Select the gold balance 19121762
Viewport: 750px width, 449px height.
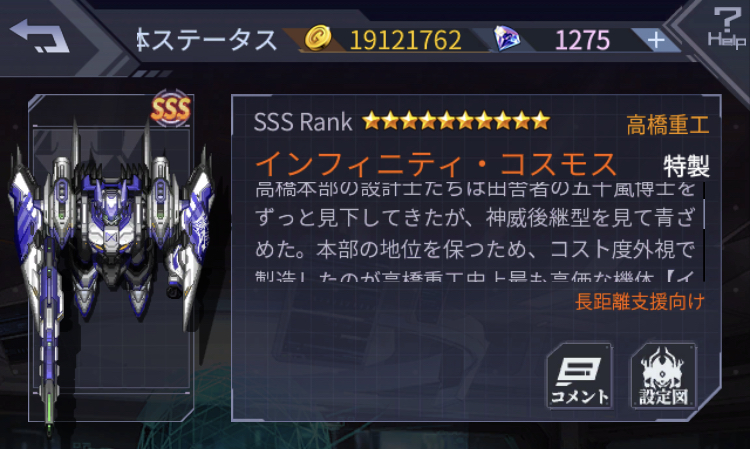(406, 40)
